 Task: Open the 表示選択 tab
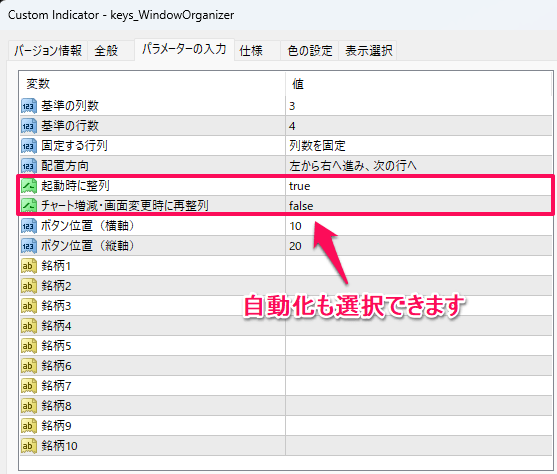click(368, 51)
